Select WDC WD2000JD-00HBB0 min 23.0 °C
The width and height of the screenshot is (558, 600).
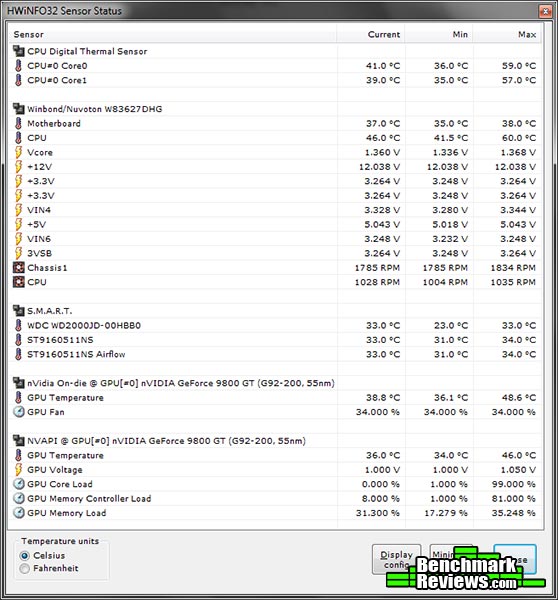tap(451, 325)
